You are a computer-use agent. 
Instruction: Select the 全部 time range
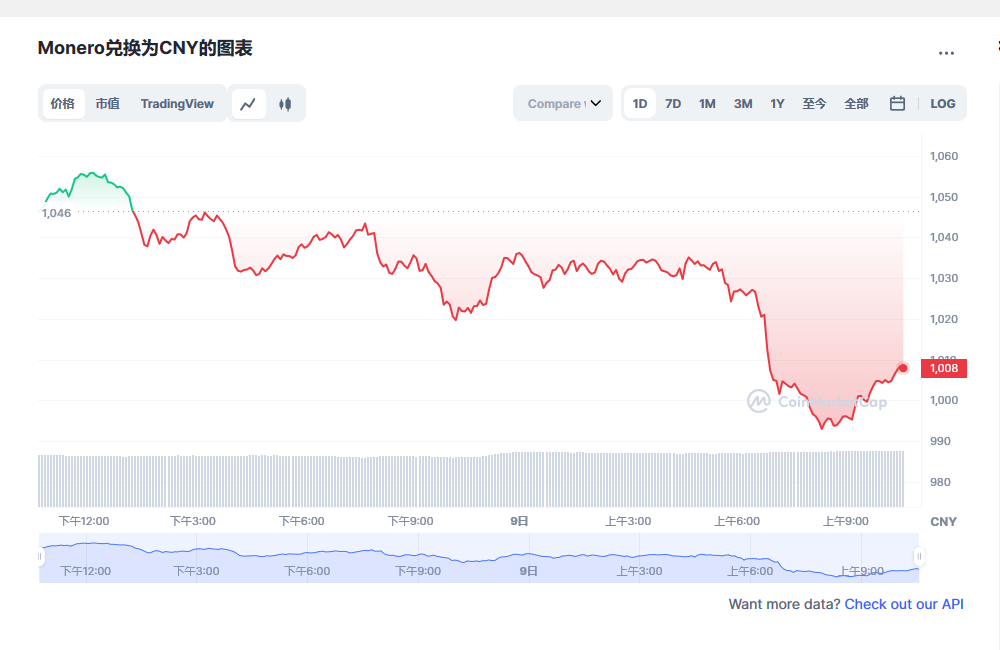tap(856, 103)
